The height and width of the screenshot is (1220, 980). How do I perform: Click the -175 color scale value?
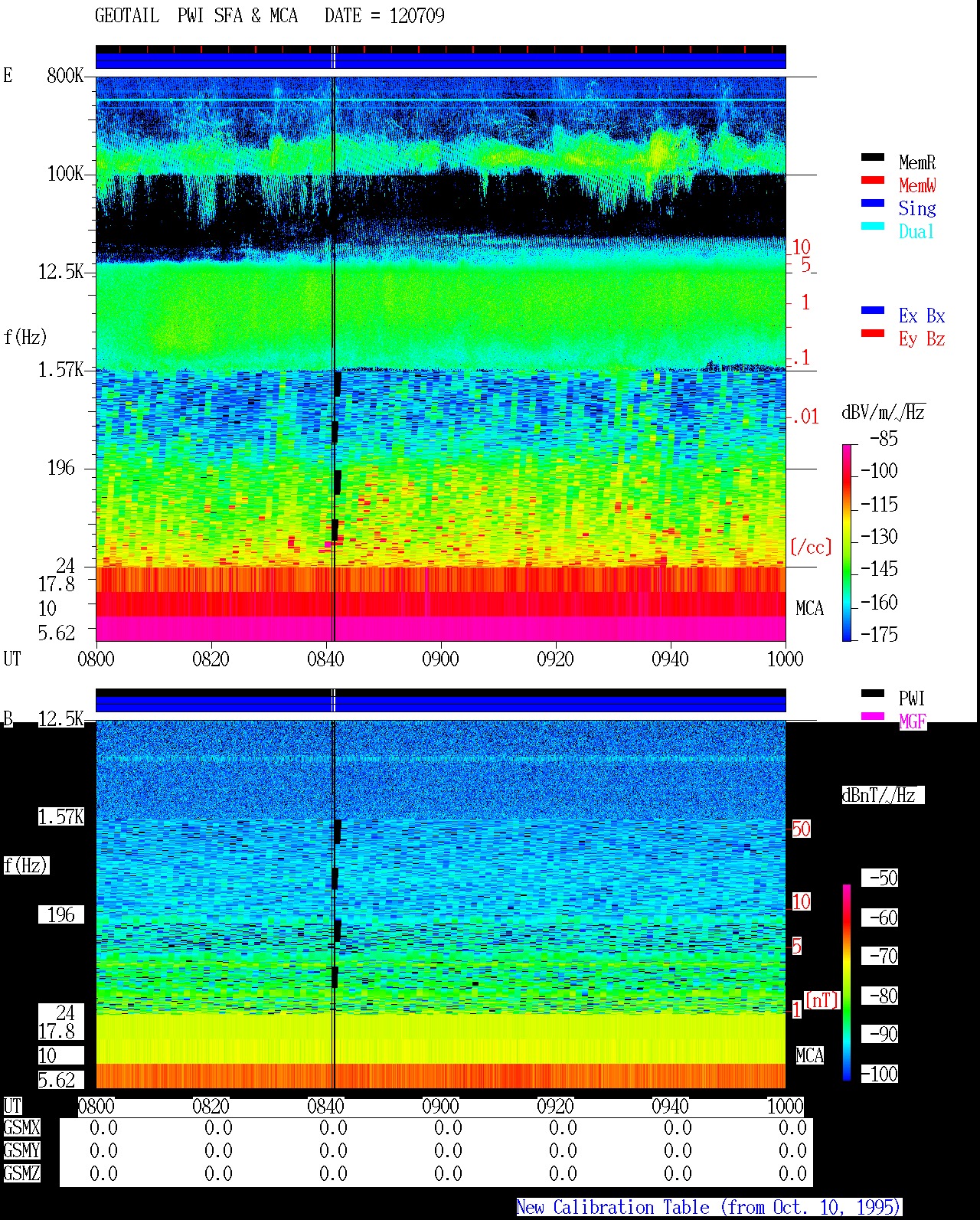879,634
